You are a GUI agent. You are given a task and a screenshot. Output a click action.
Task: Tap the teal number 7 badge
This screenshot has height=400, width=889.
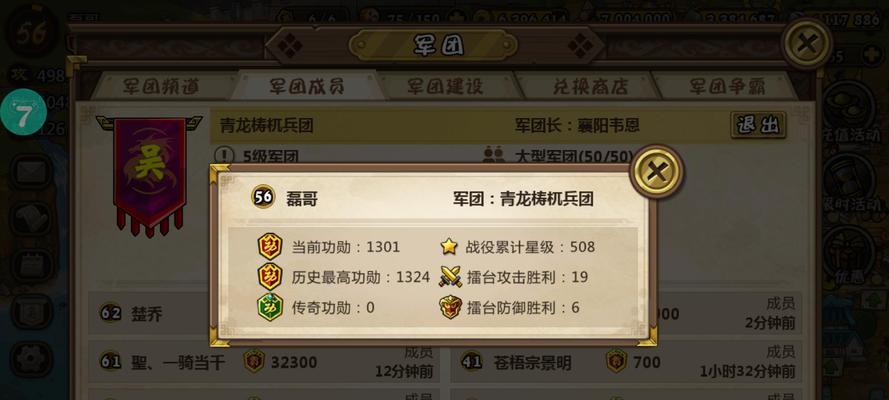(x=23, y=113)
